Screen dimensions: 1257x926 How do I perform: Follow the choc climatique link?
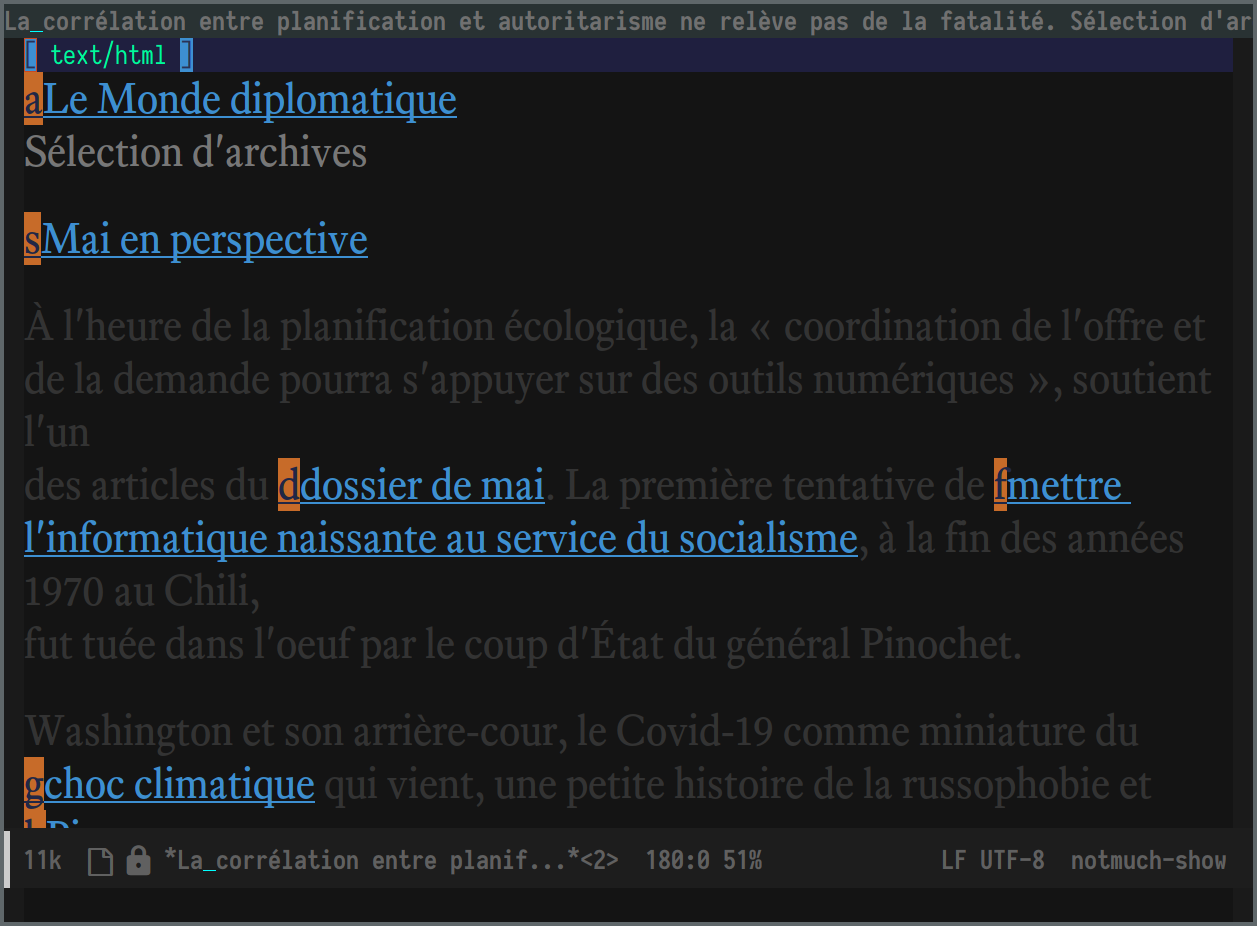179,785
